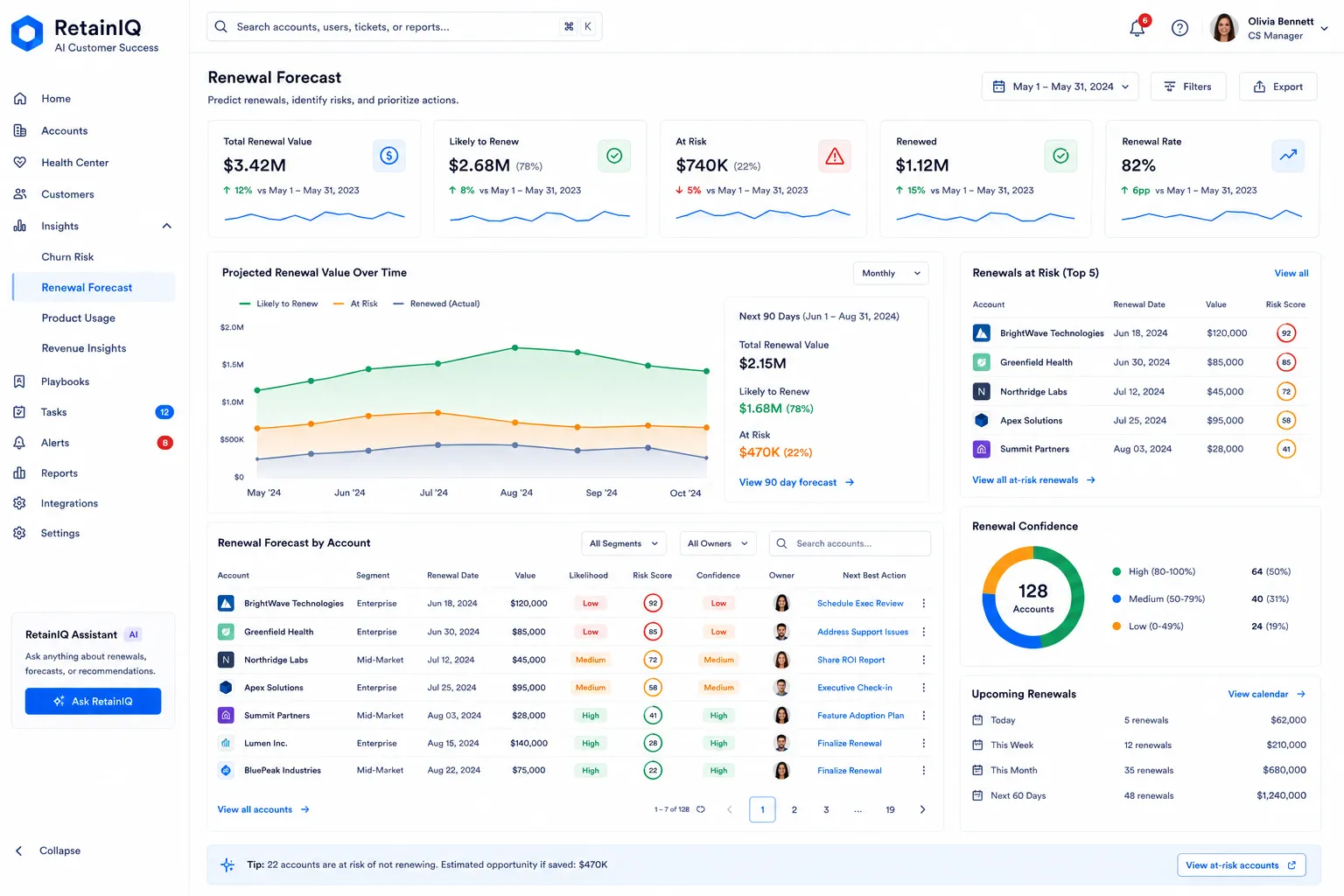The height and width of the screenshot is (896, 1344).
Task: Click the At Risk warning triangle icon
Action: 835,156
